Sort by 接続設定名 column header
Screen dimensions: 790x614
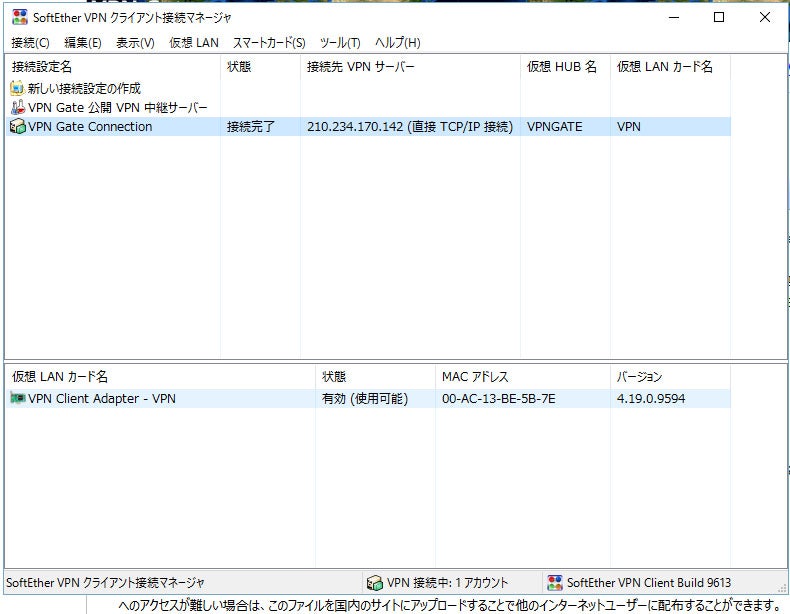[x=113, y=66]
